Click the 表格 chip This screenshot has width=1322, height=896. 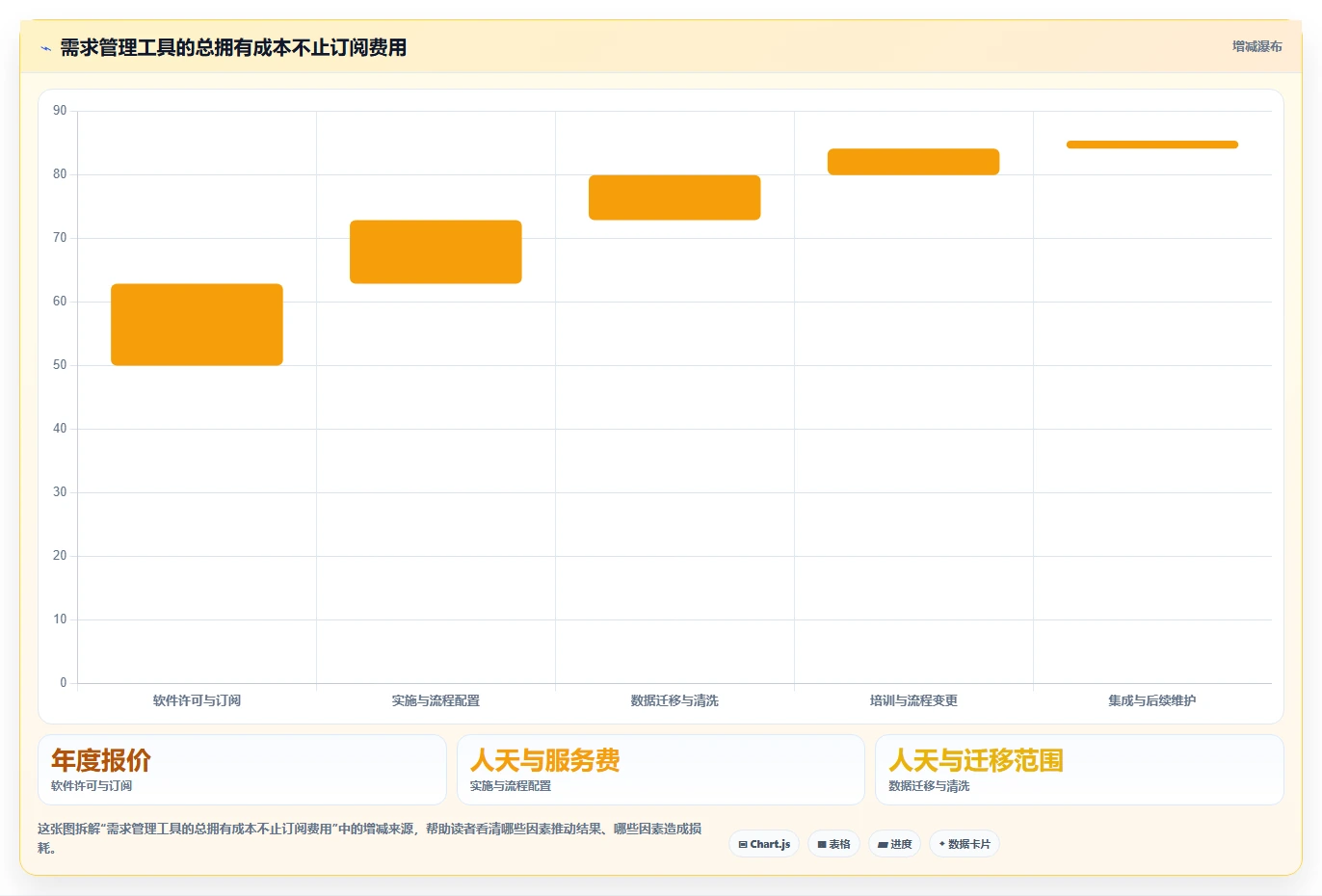point(833,844)
